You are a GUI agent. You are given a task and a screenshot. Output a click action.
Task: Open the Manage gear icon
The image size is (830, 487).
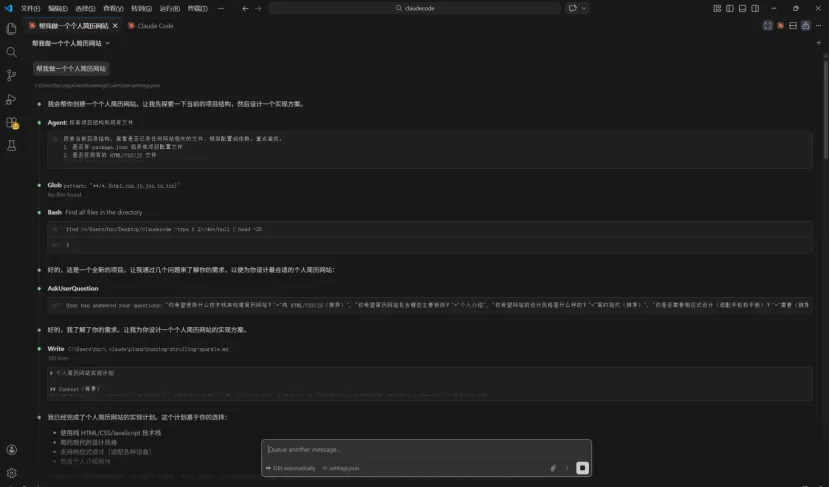pos(11,473)
